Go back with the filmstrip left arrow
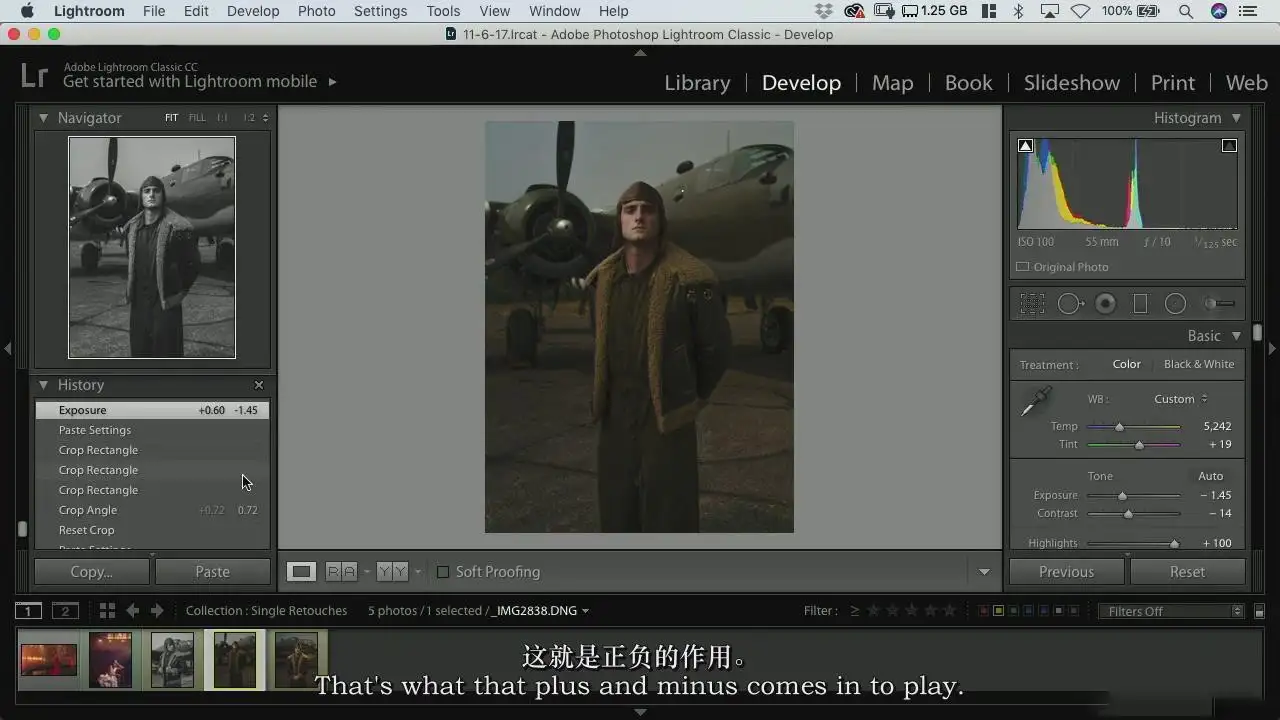 [132, 611]
